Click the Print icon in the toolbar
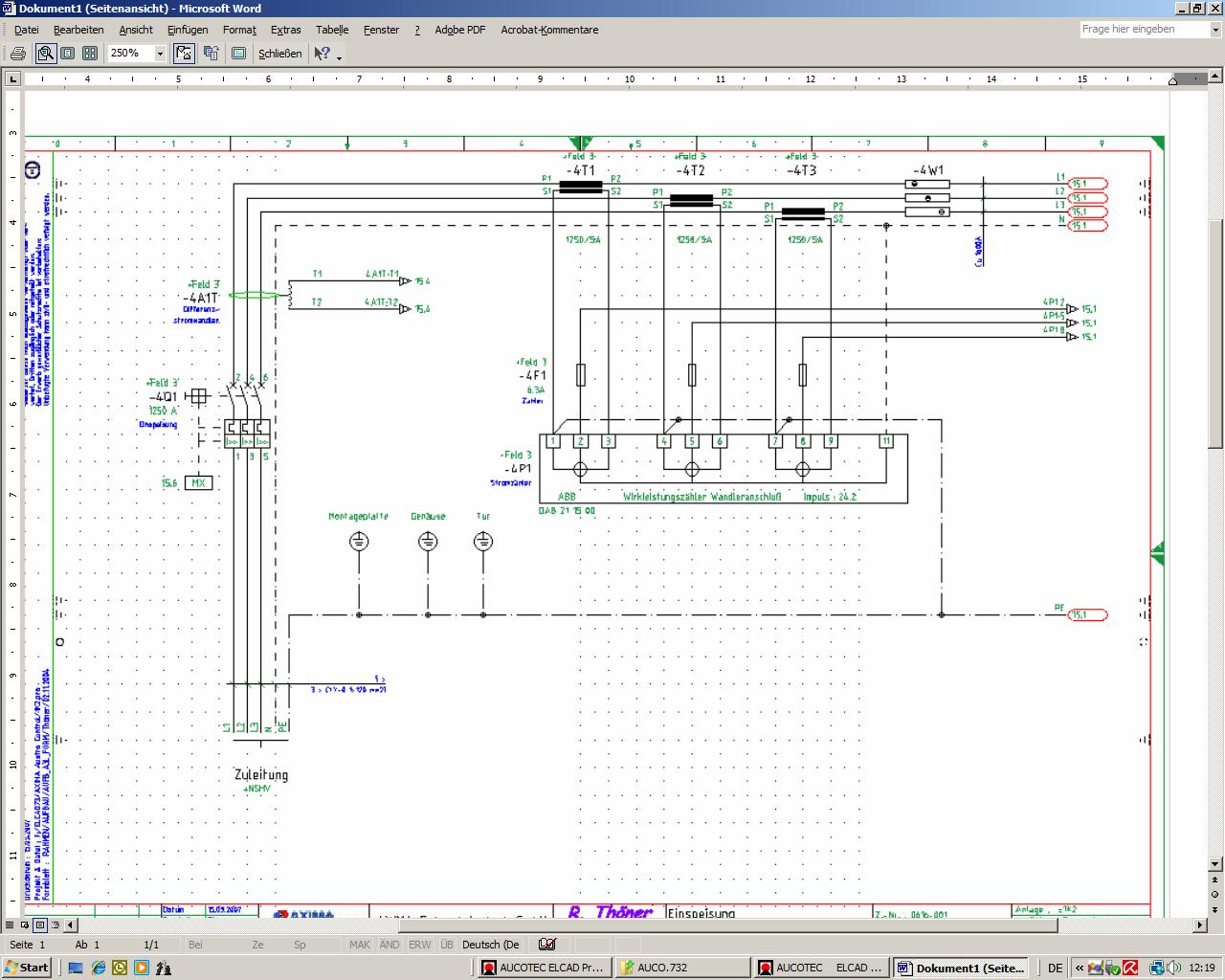The height and width of the screenshot is (980, 1225). pyautogui.click(x=17, y=54)
